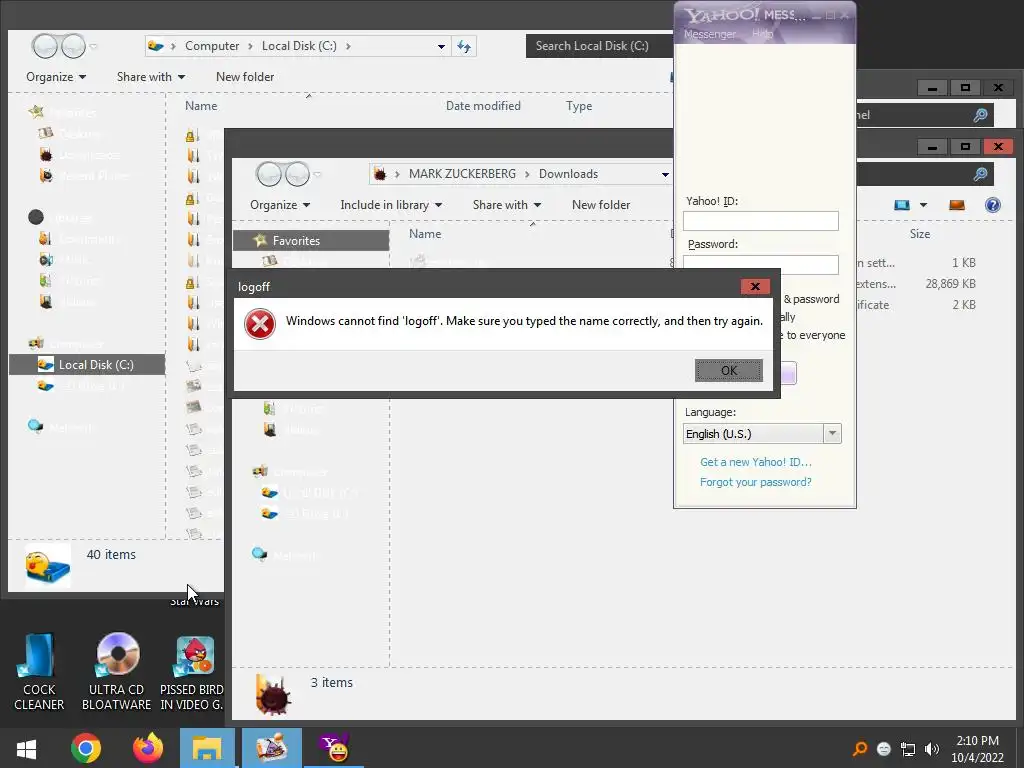Viewport: 1024px width, 768px height.
Task: Open Help menu in Yahoo Messenger
Action: pos(762,33)
